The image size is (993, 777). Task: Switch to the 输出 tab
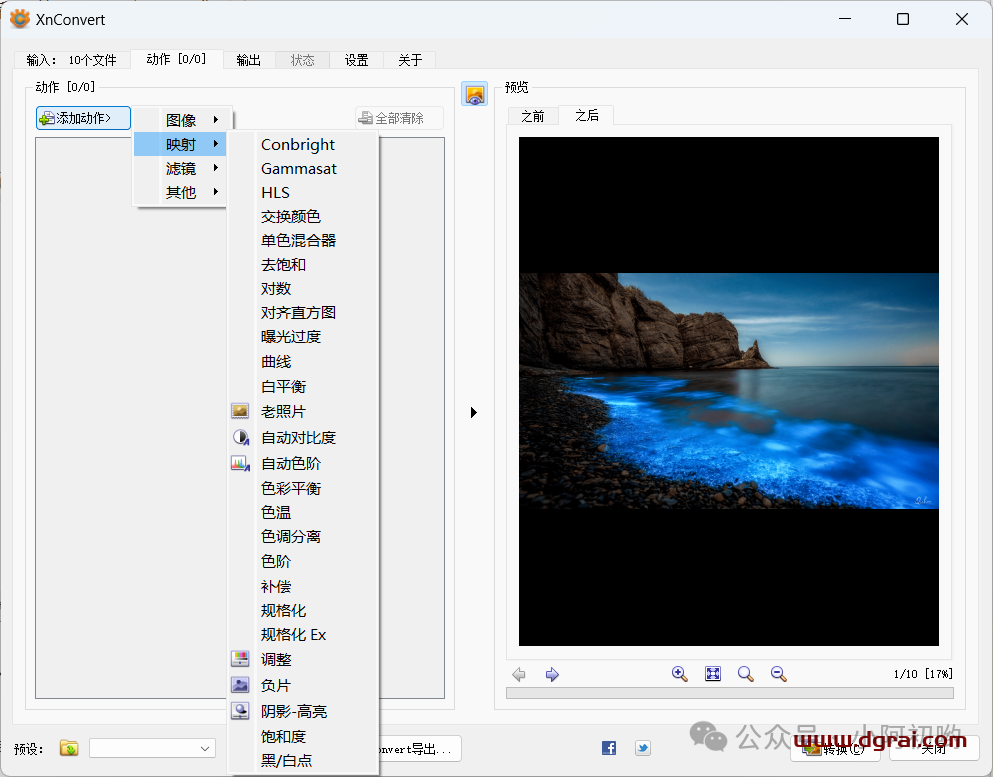pos(249,60)
